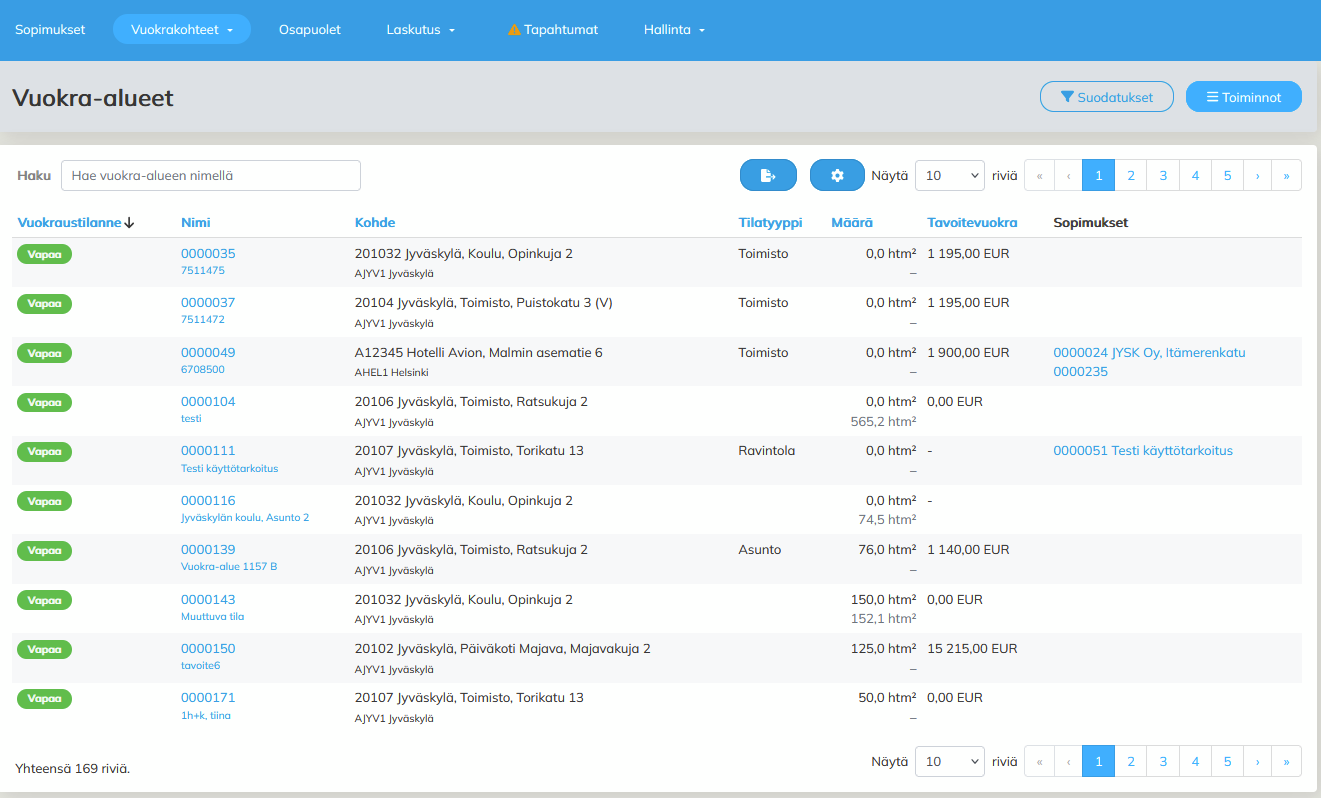Open Tapahtumat with warning icon

552,30
